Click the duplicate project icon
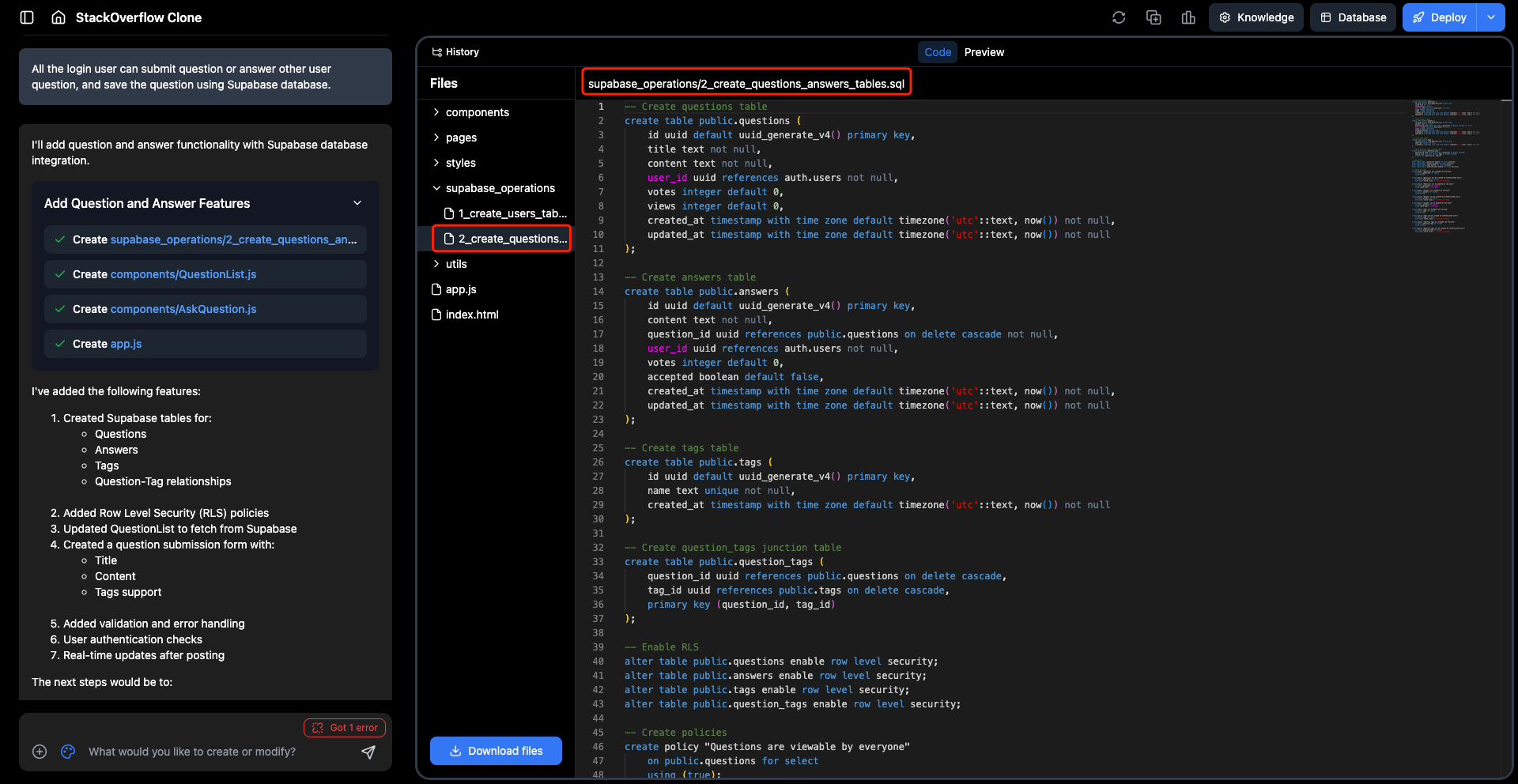The image size is (1518, 784). pos(1154,17)
